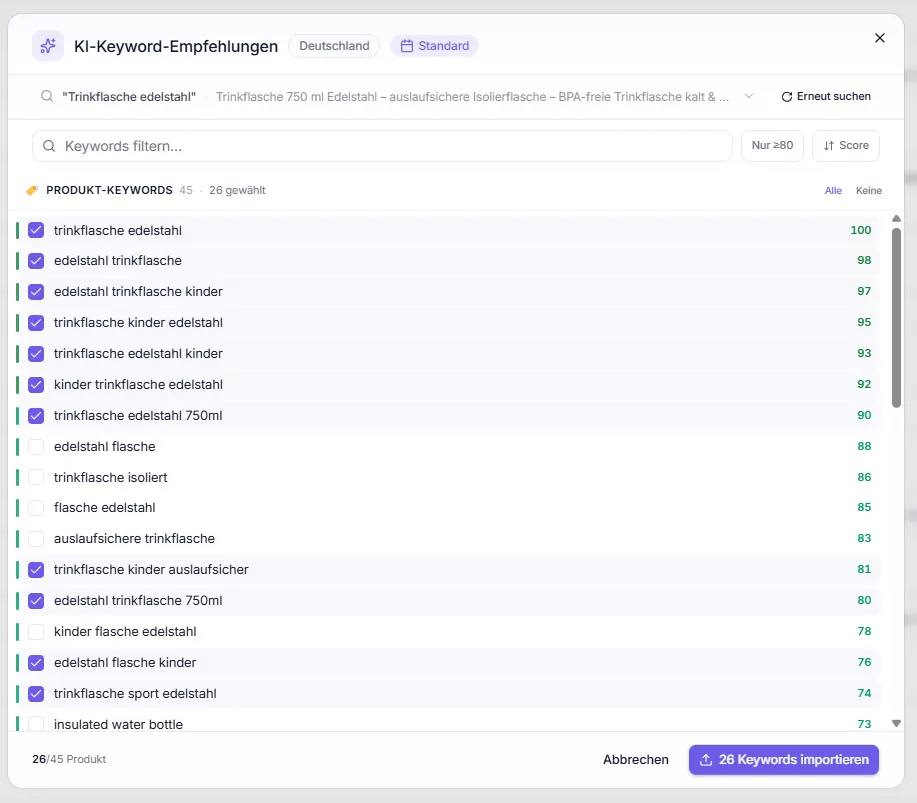Click the keyword list scrollbar thumb
This screenshot has width=917, height=803.
(x=896, y=318)
